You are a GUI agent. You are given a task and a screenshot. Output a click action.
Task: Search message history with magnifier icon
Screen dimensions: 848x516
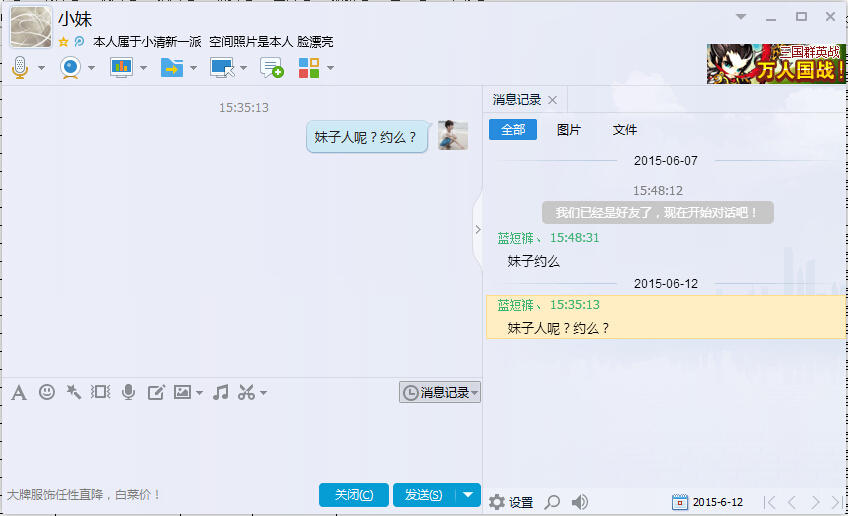pyautogui.click(x=552, y=502)
